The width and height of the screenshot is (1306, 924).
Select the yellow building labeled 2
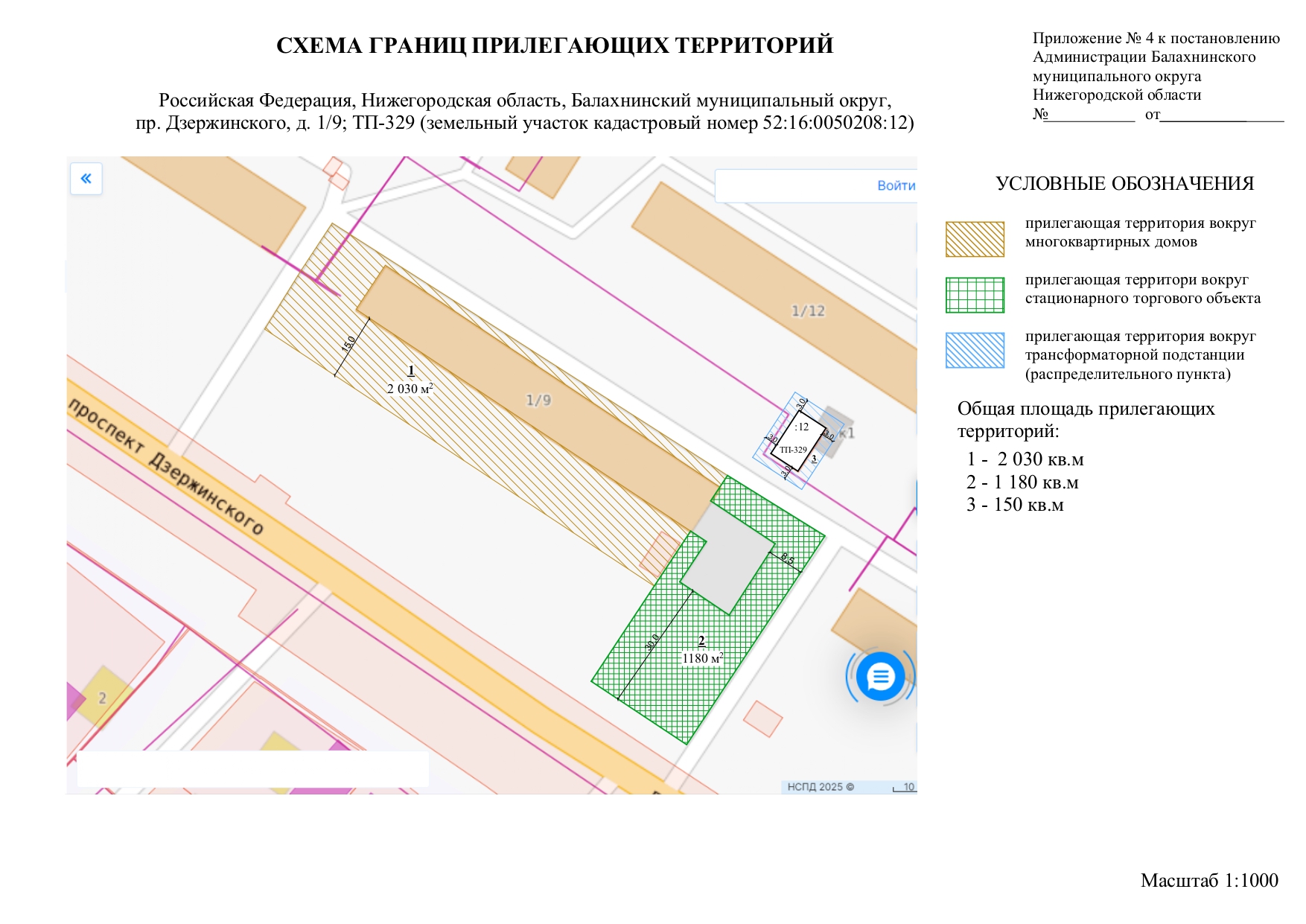(x=105, y=697)
